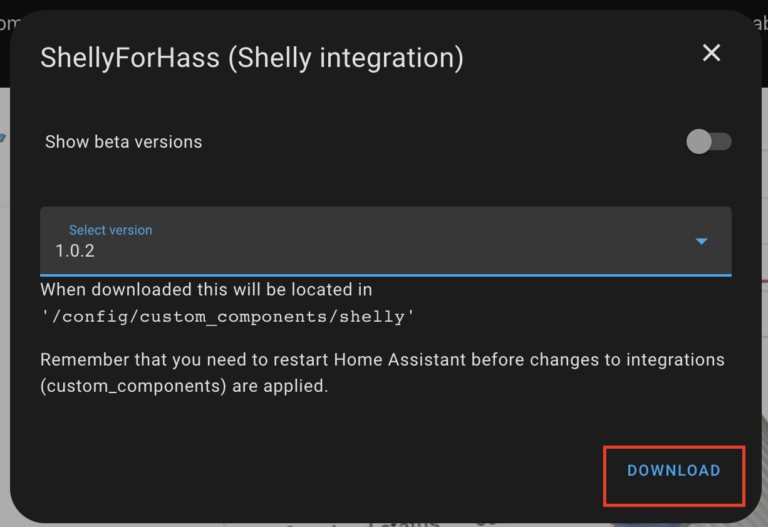Click the restart Home Assistant reminder text

(x=382, y=359)
